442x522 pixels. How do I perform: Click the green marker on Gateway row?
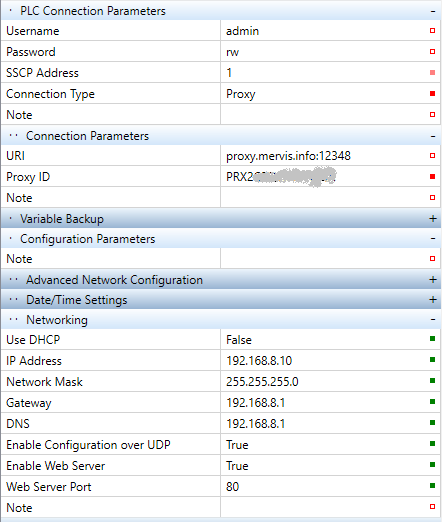click(x=432, y=402)
